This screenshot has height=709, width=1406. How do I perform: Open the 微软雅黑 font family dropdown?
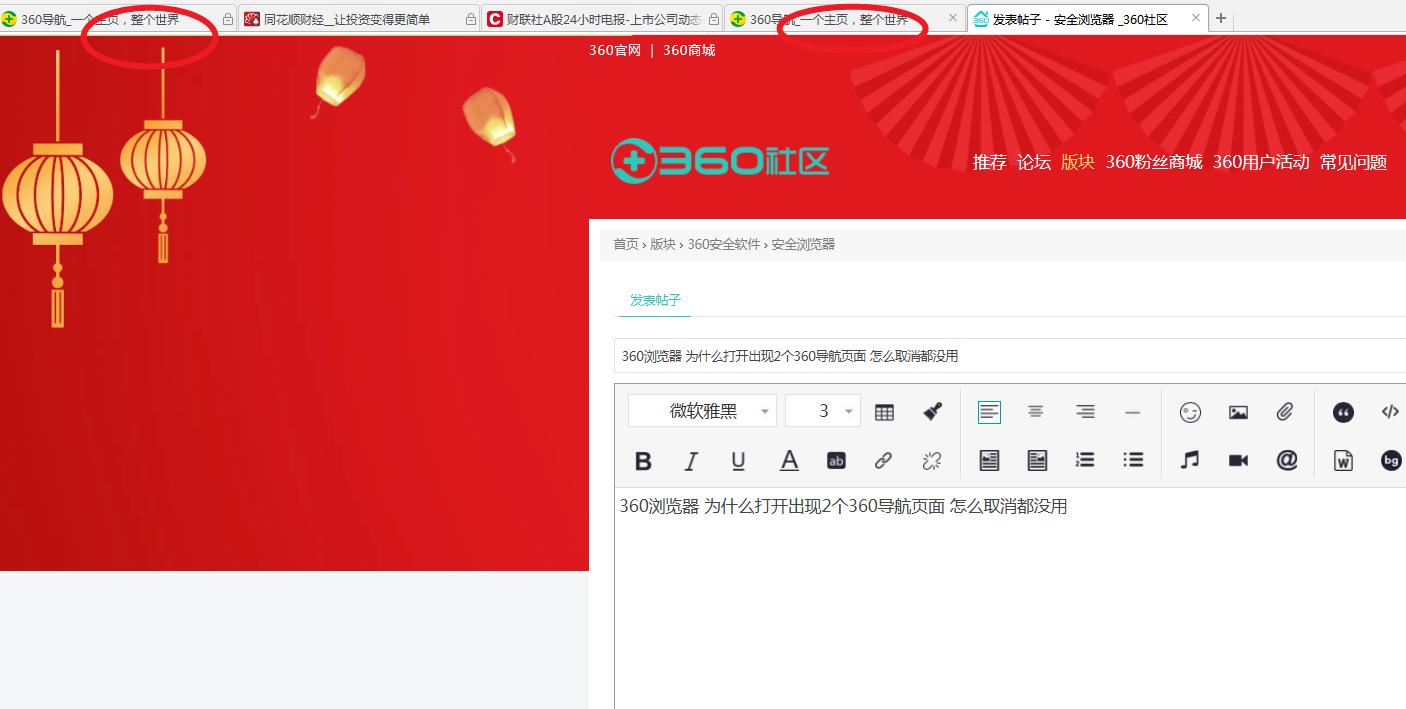[x=702, y=411]
